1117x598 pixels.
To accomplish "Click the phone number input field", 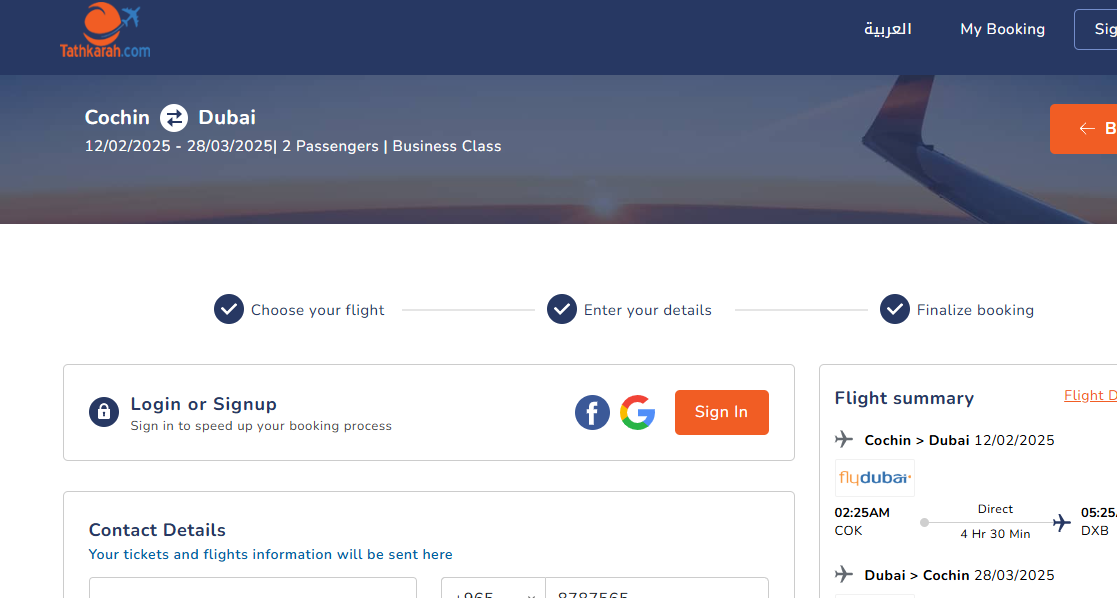I will pyautogui.click(x=657, y=589).
